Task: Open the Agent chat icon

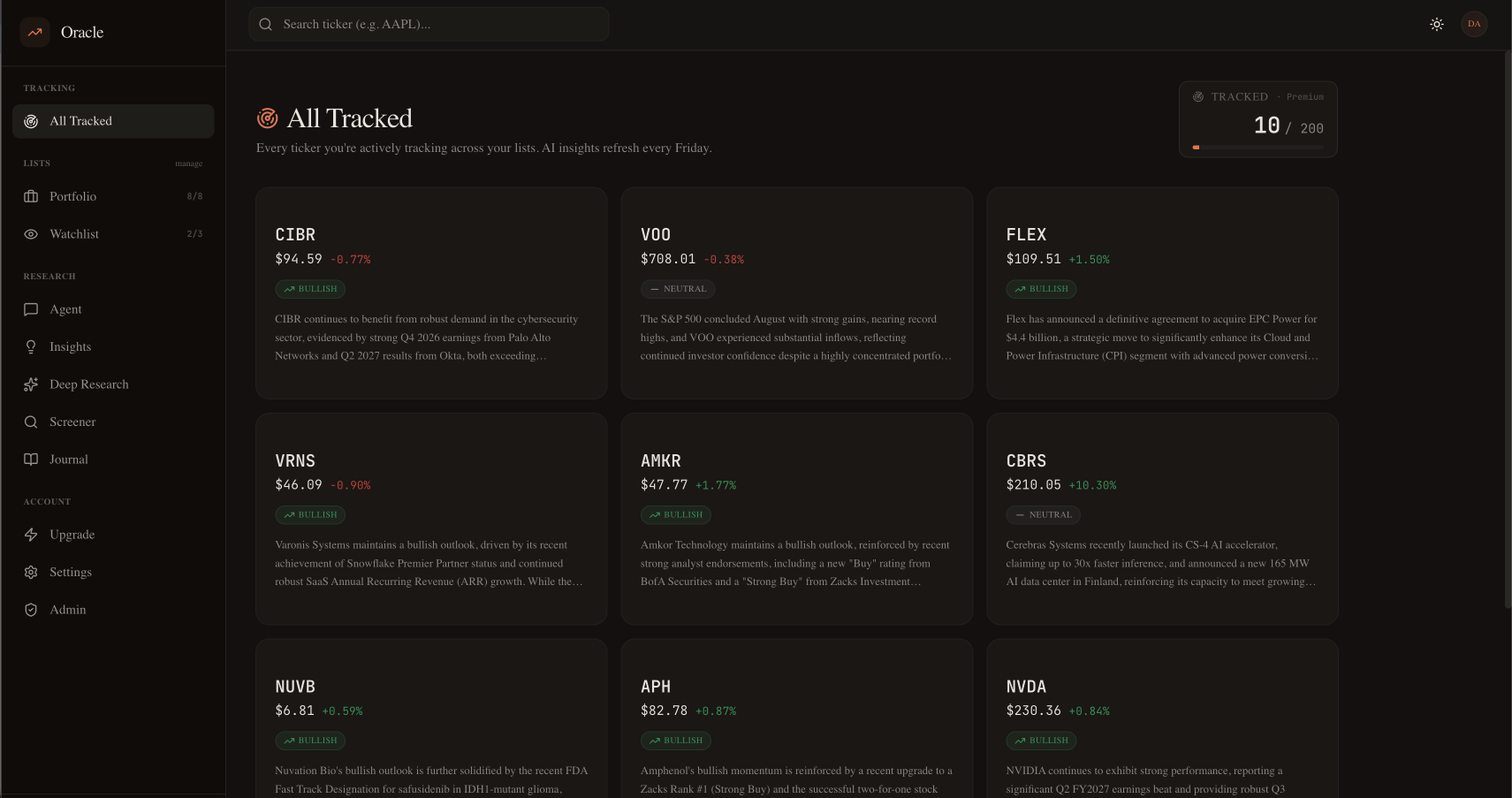Action: [x=31, y=309]
